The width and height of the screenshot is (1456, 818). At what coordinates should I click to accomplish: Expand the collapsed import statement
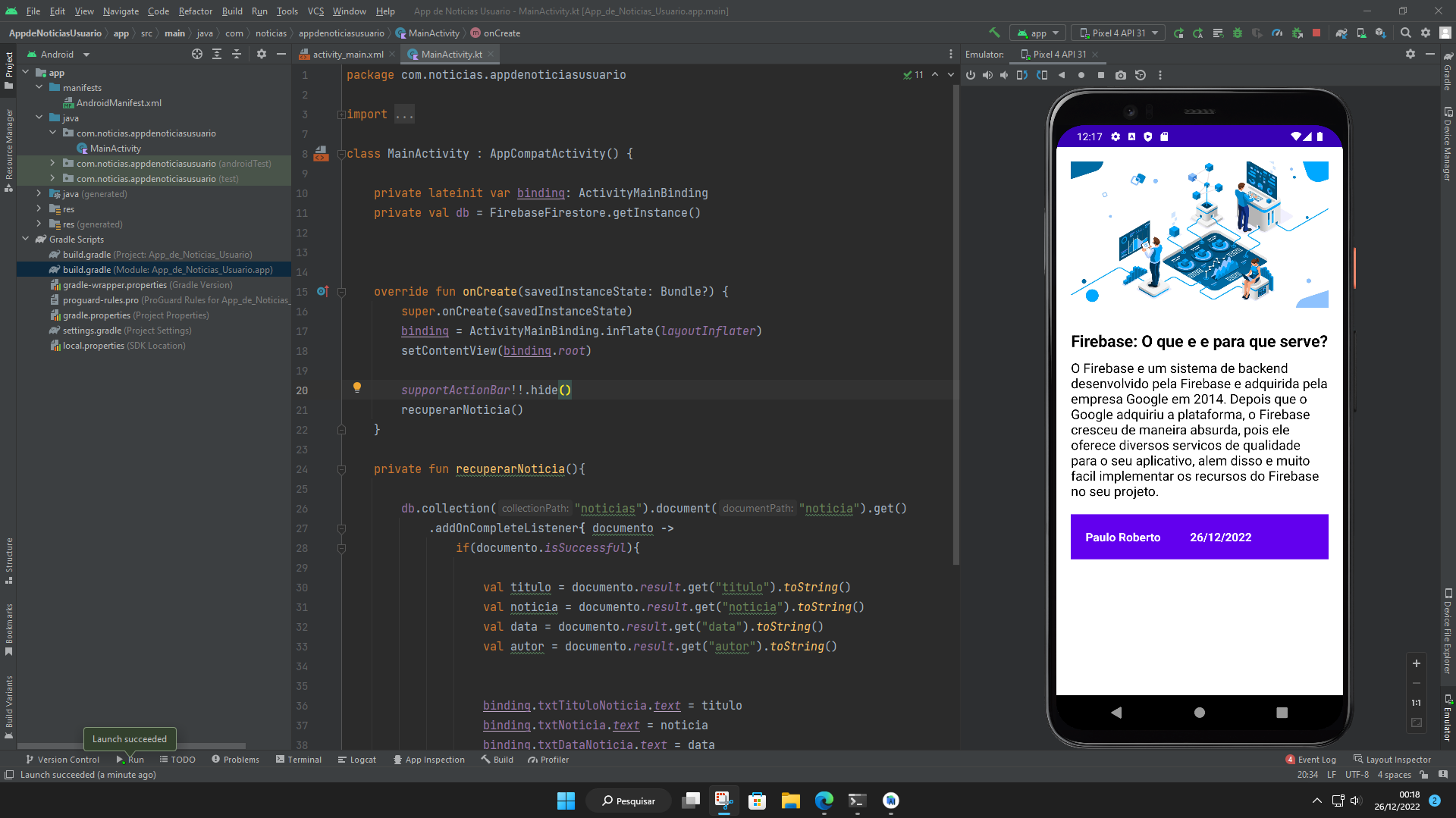pyautogui.click(x=404, y=114)
